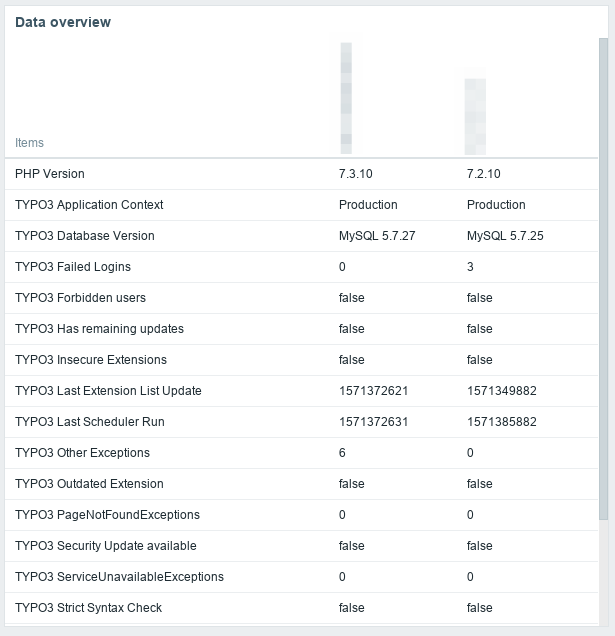Click the PHP version value 7.3.10
This screenshot has width=615, height=636.
(x=356, y=174)
